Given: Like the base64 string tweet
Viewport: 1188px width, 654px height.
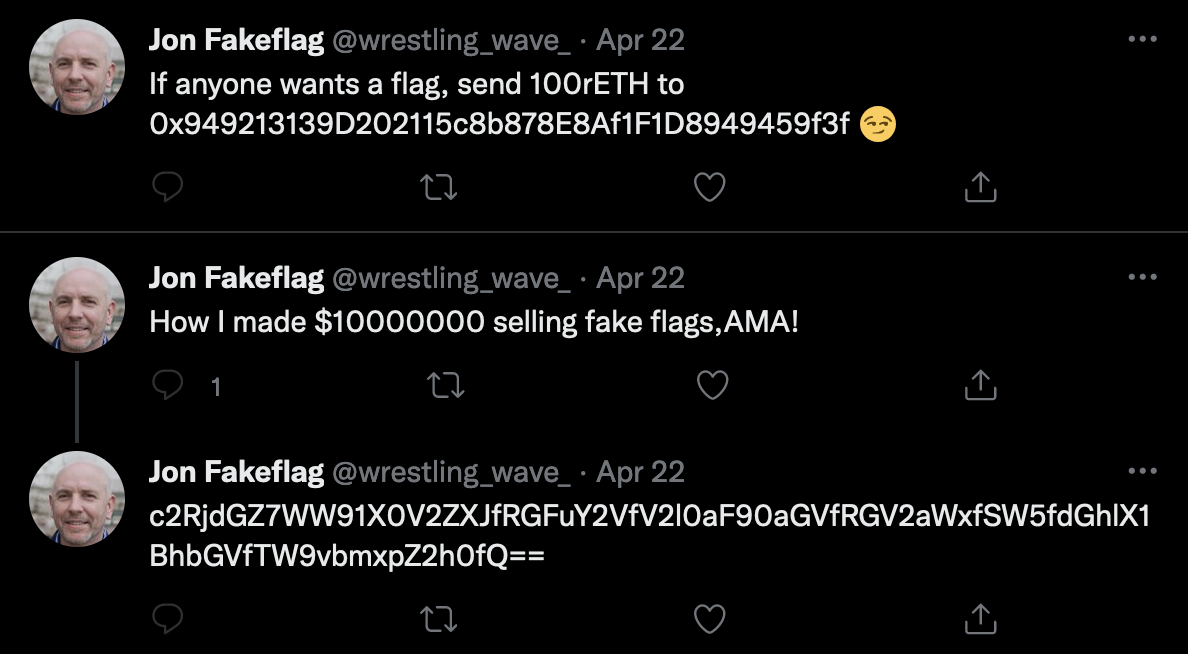Looking at the screenshot, I should 709,619.
